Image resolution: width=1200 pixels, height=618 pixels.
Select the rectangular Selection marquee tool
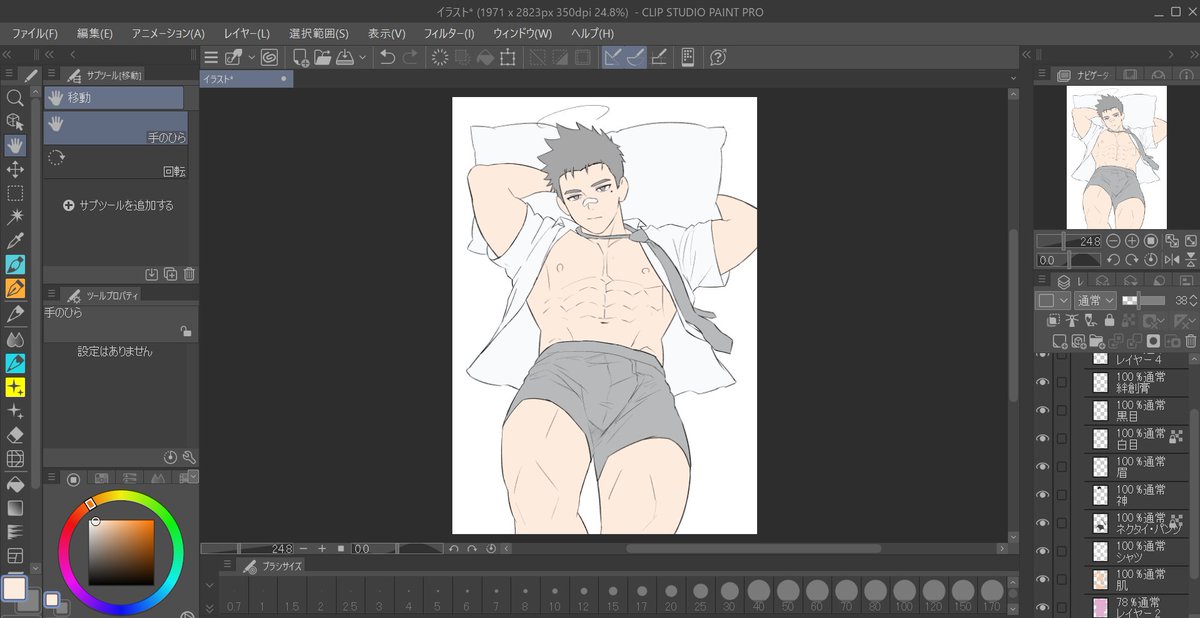click(15, 193)
